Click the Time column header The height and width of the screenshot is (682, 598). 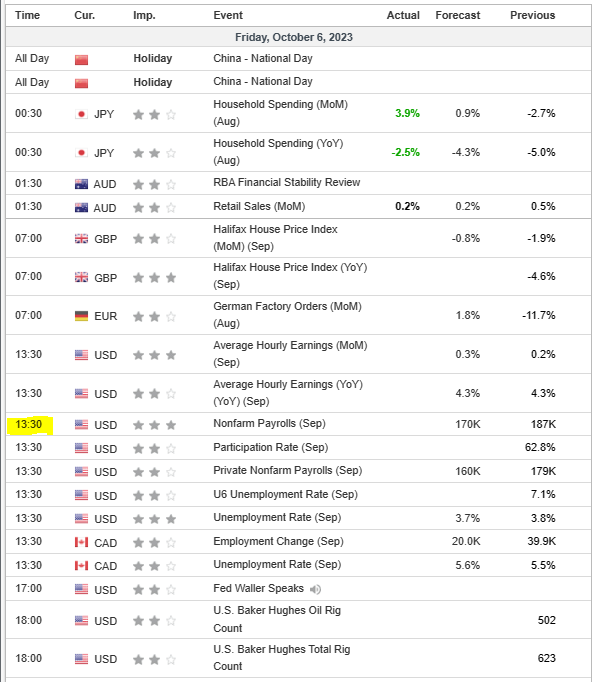pos(27,15)
